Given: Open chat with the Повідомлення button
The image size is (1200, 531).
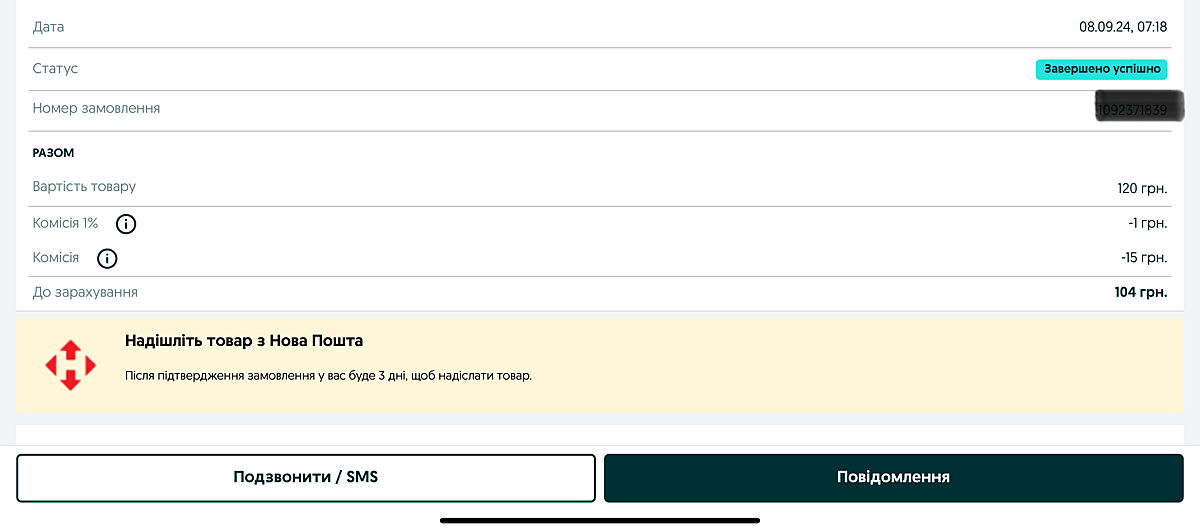Looking at the screenshot, I should (x=893, y=477).
